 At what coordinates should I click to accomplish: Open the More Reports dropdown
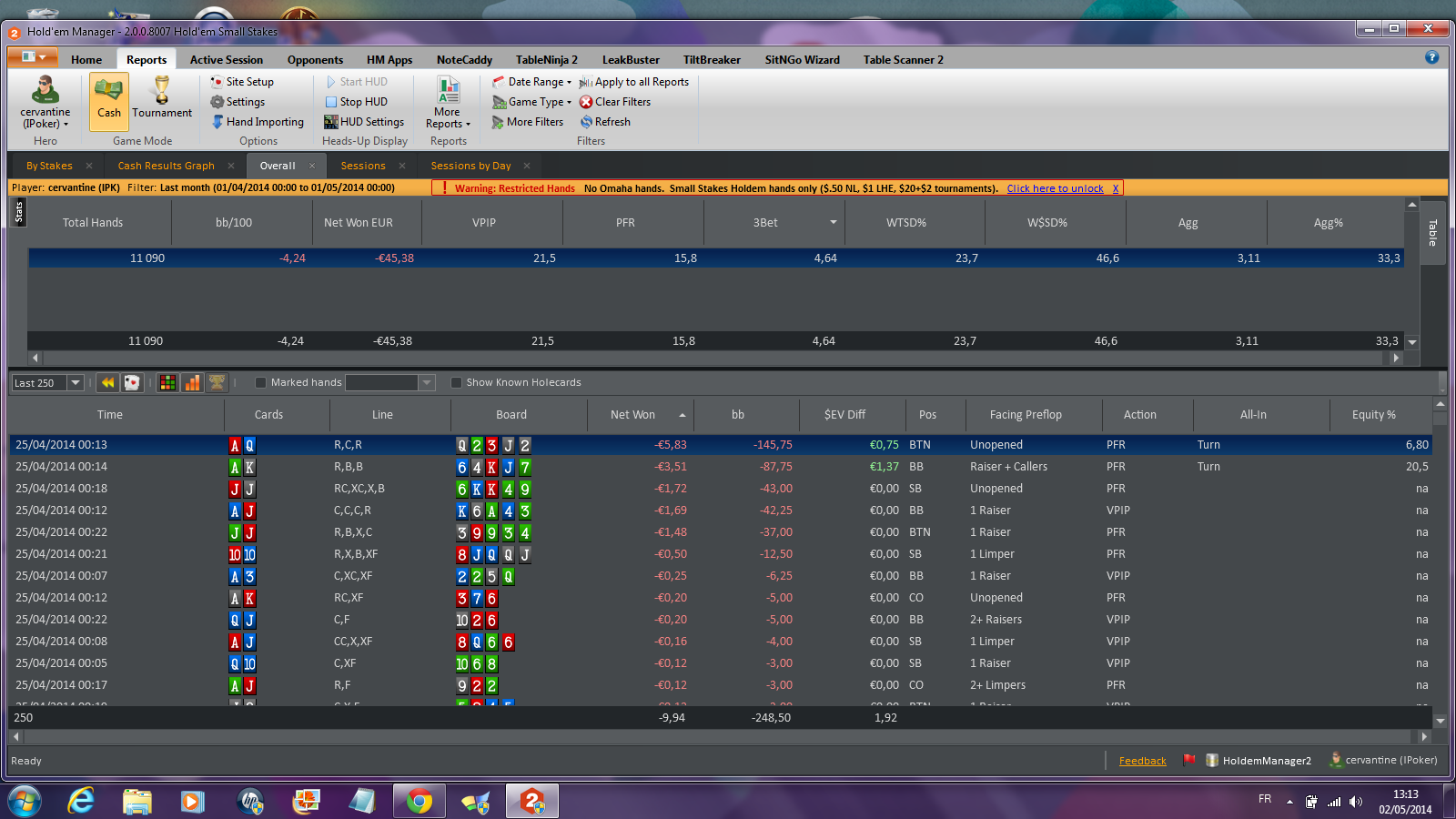pos(448,102)
